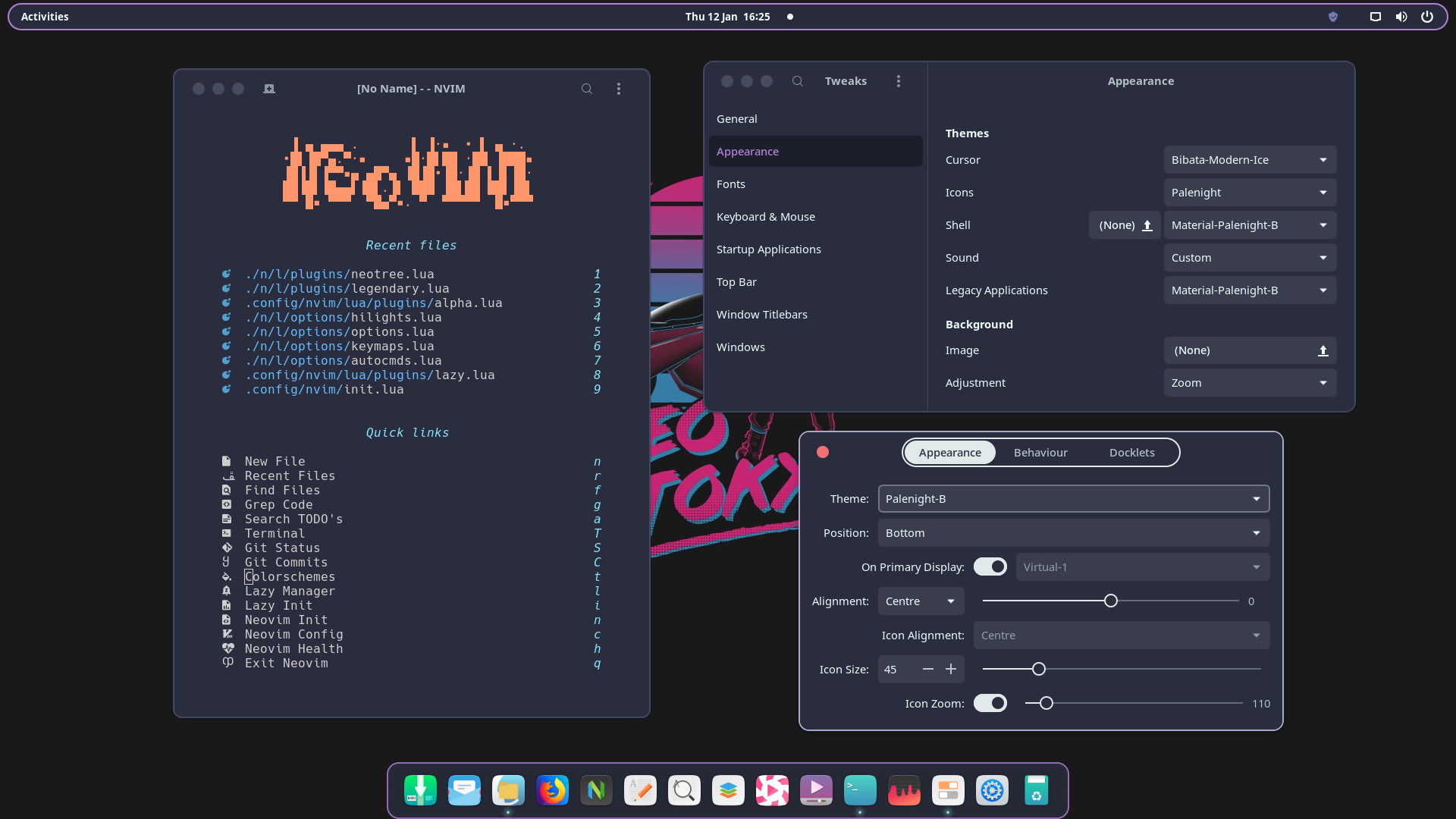Open the dock Alignment Centre dropdown
This screenshot has width=1456, height=819.
[x=921, y=601]
